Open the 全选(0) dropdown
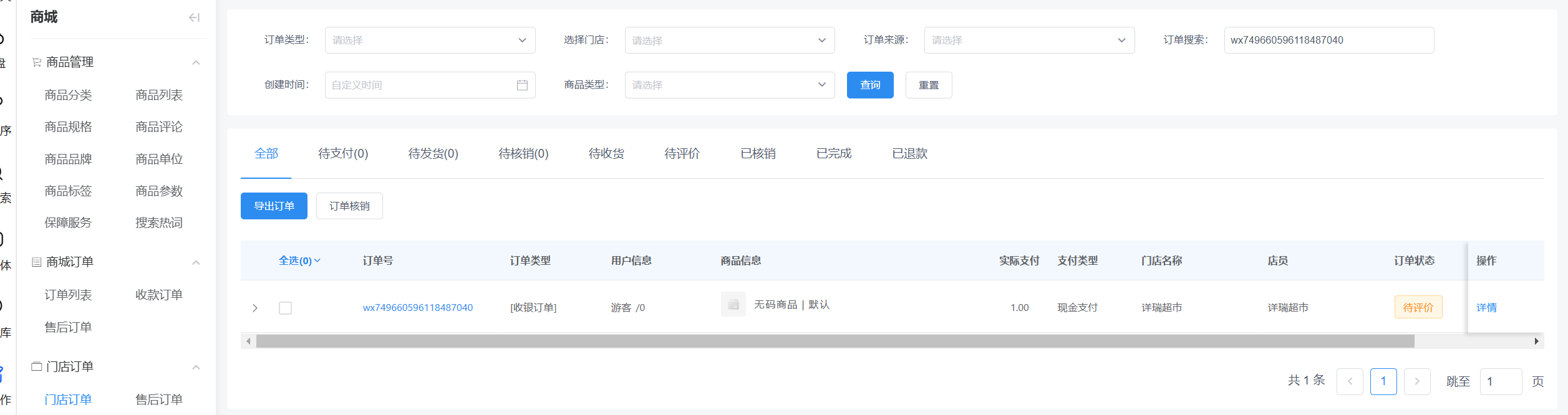 coord(299,260)
